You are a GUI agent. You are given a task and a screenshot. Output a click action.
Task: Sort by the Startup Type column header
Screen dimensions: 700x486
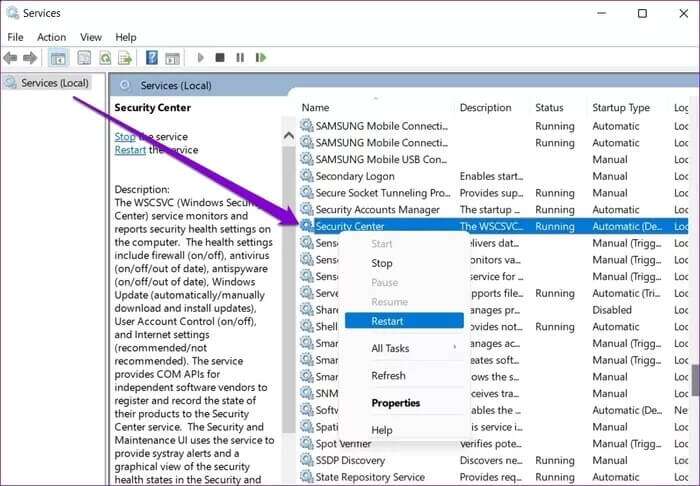(x=621, y=108)
